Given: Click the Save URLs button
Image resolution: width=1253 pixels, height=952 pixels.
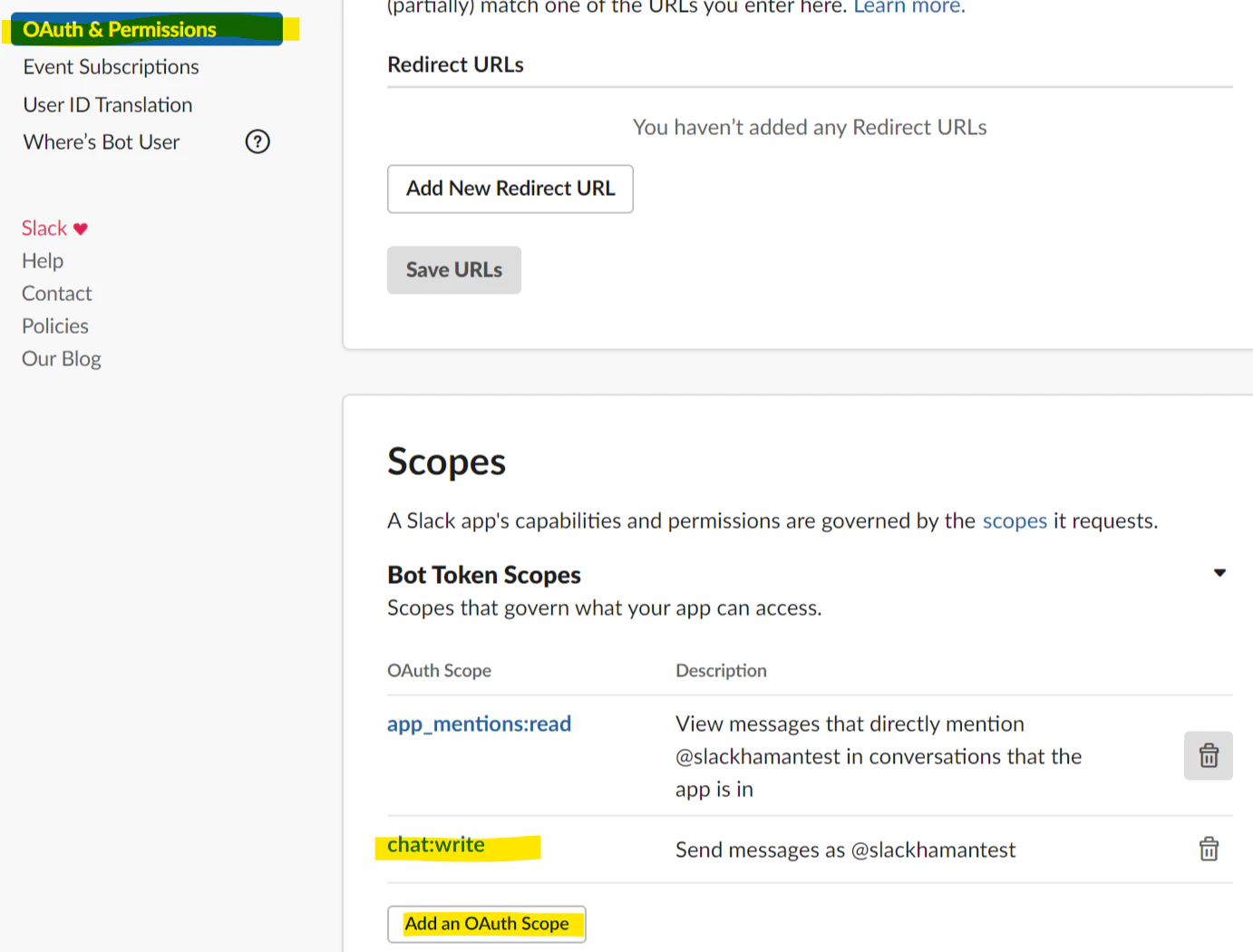Looking at the screenshot, I should coord(454,270).
